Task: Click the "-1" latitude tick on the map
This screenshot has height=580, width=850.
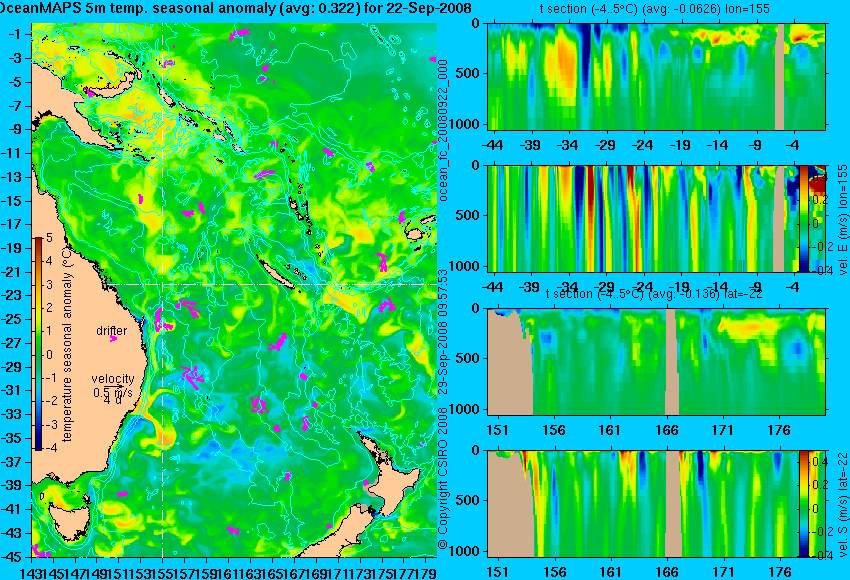Action: [x=15, y=34]
